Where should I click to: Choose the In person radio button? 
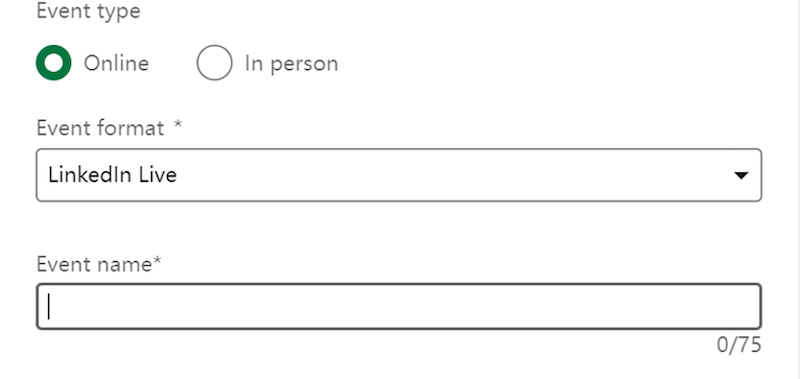pos(214,63)
